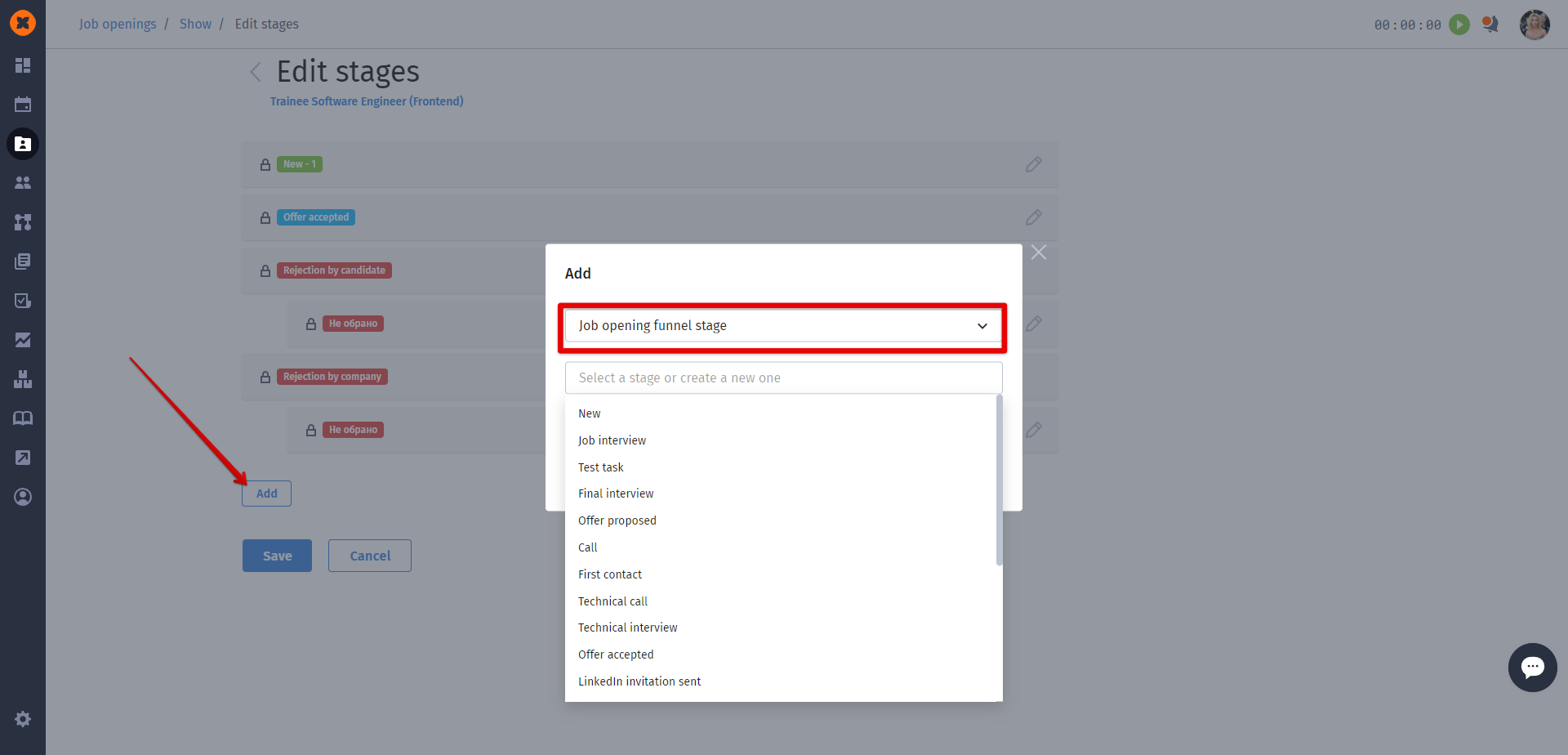
Task: Open the user avatar menu
Action: point(1535,25)
